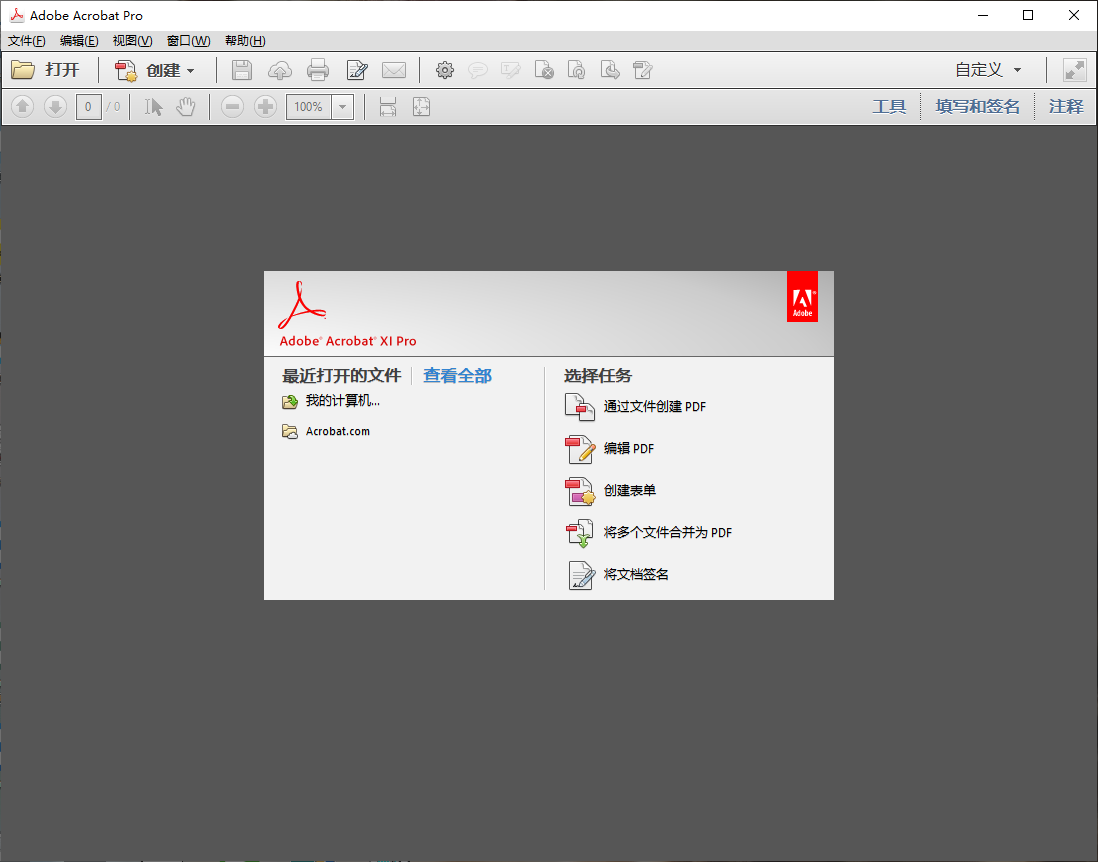Toggle read mode with the expand arrows icon

tap(1075, 70)
